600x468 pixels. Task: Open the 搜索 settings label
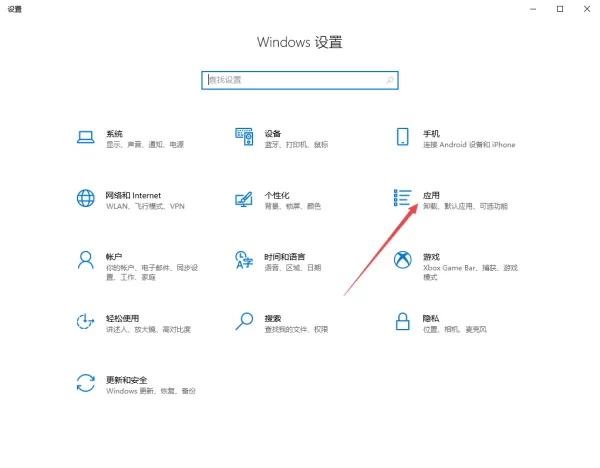[273, 318]
